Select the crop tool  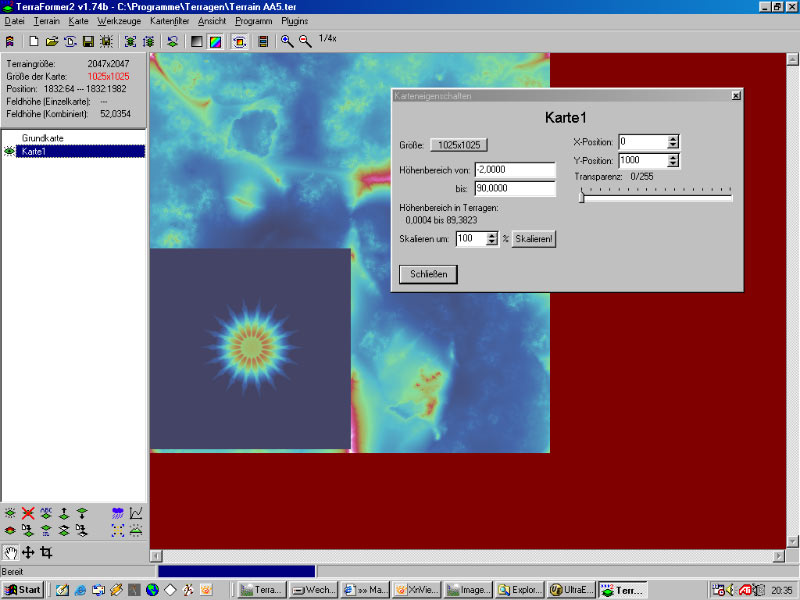[46, 552]
